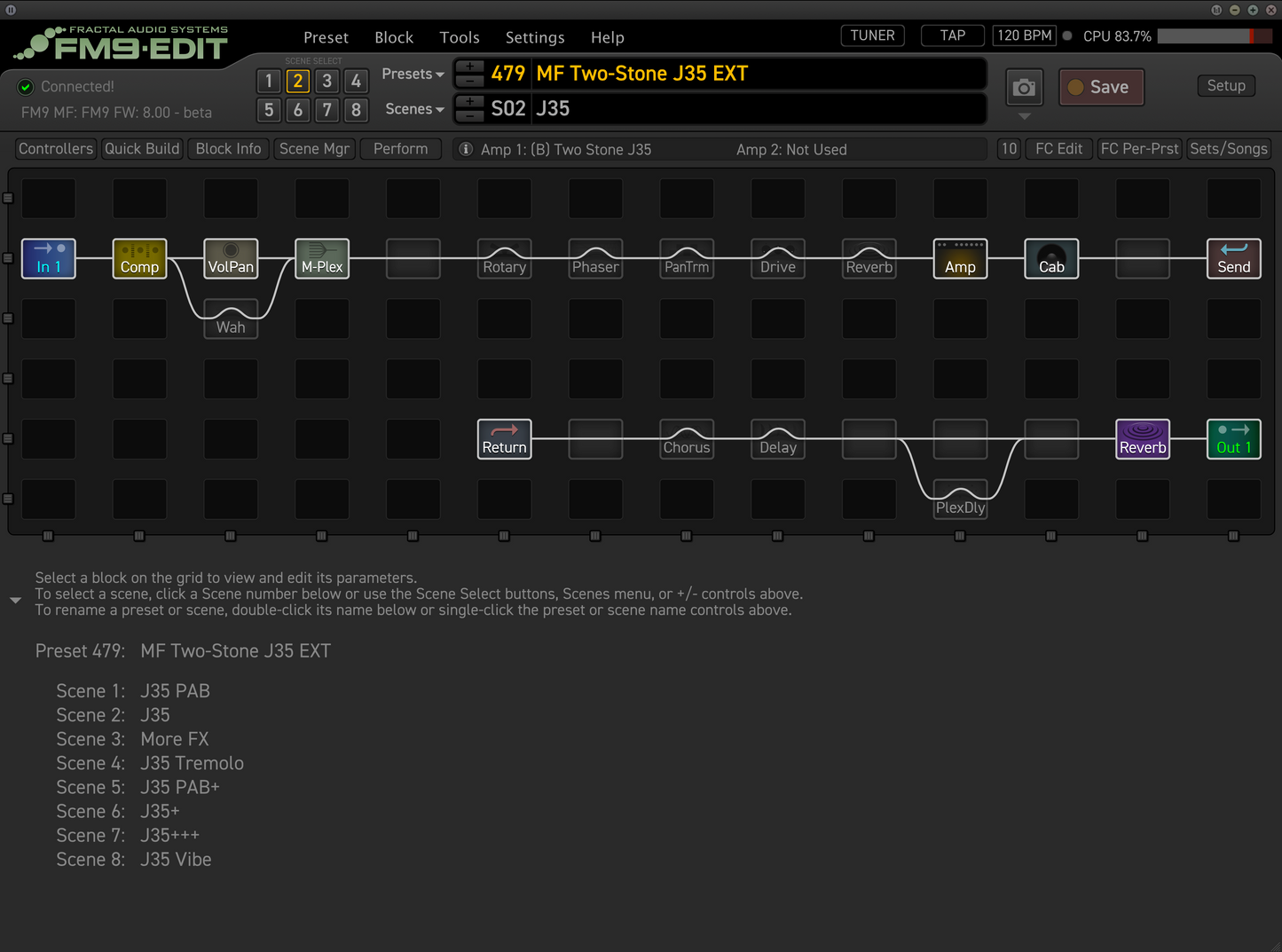This screenshot has height=952, width=1282.
Task: Select the Return block
Action: (x=505, y=439)
